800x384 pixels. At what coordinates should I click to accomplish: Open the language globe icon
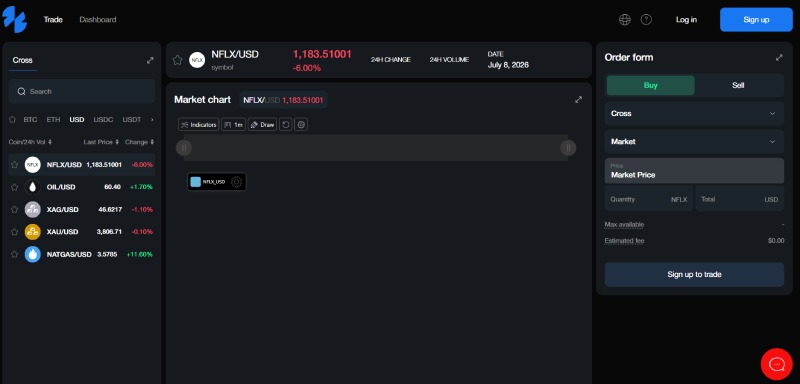(x=624, y=19)
